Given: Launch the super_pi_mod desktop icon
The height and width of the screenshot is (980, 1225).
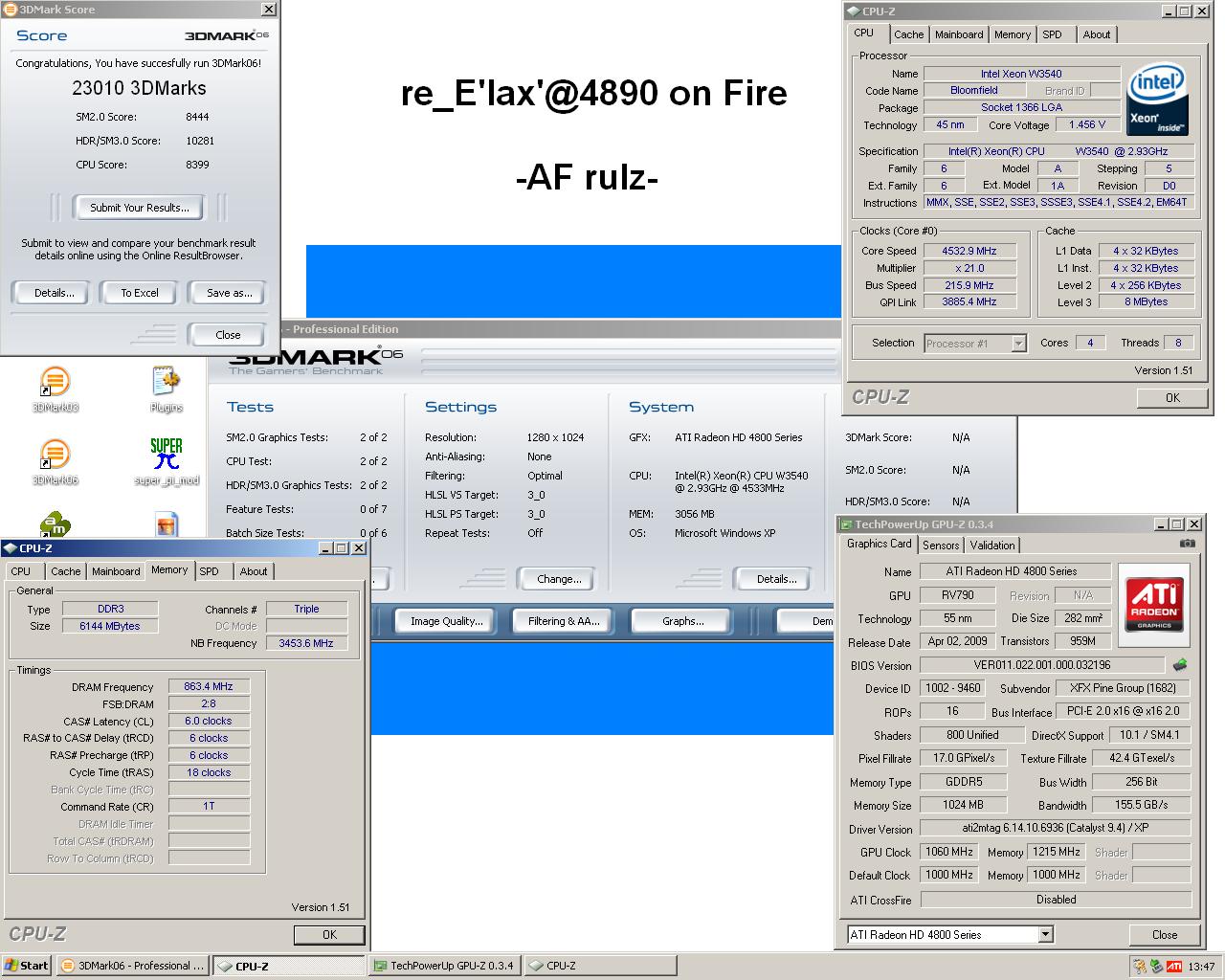Looking at the screenshot, I should click(x=166, y=456).
